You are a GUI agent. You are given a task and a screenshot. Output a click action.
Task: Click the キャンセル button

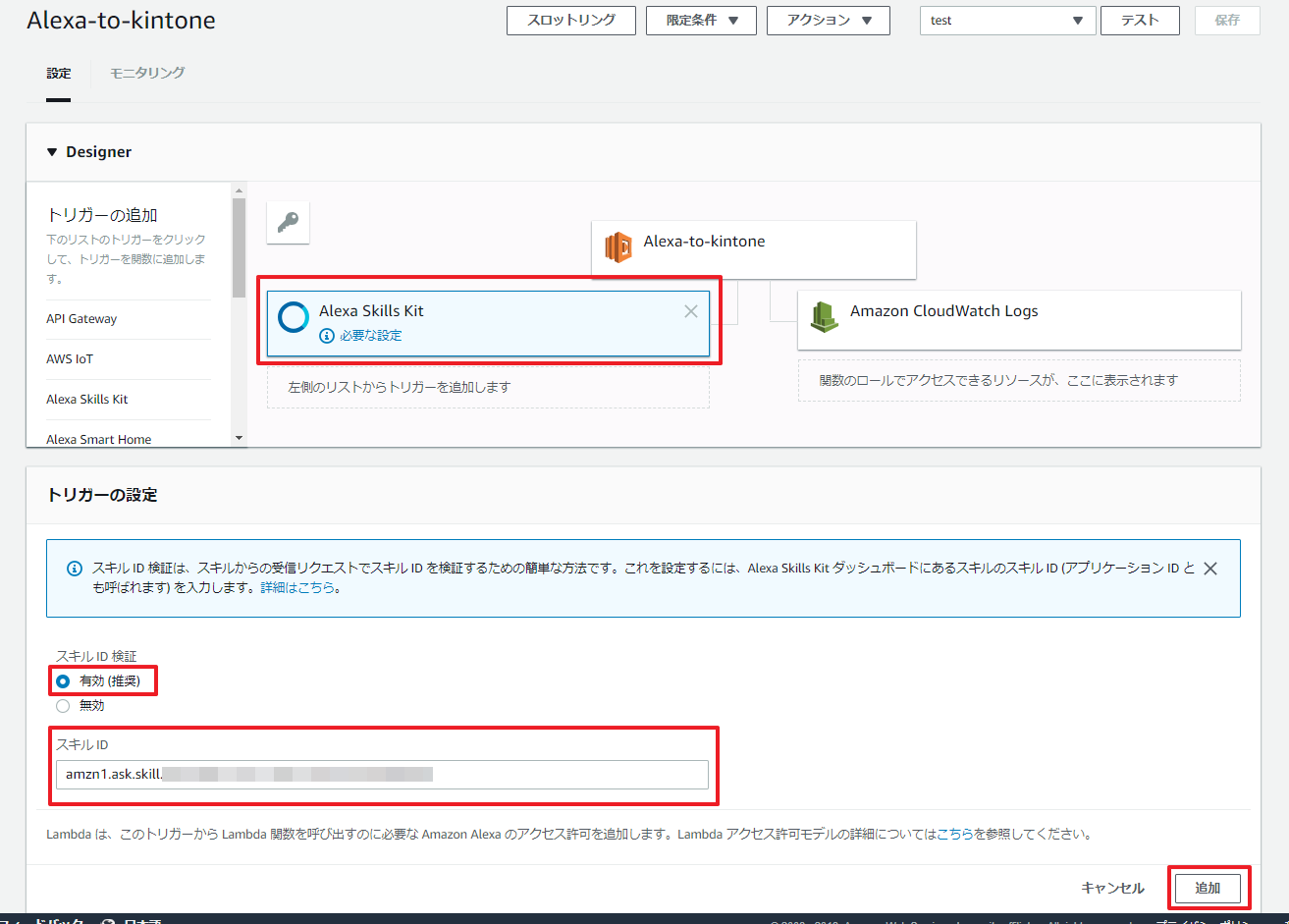click(1112, 889)
